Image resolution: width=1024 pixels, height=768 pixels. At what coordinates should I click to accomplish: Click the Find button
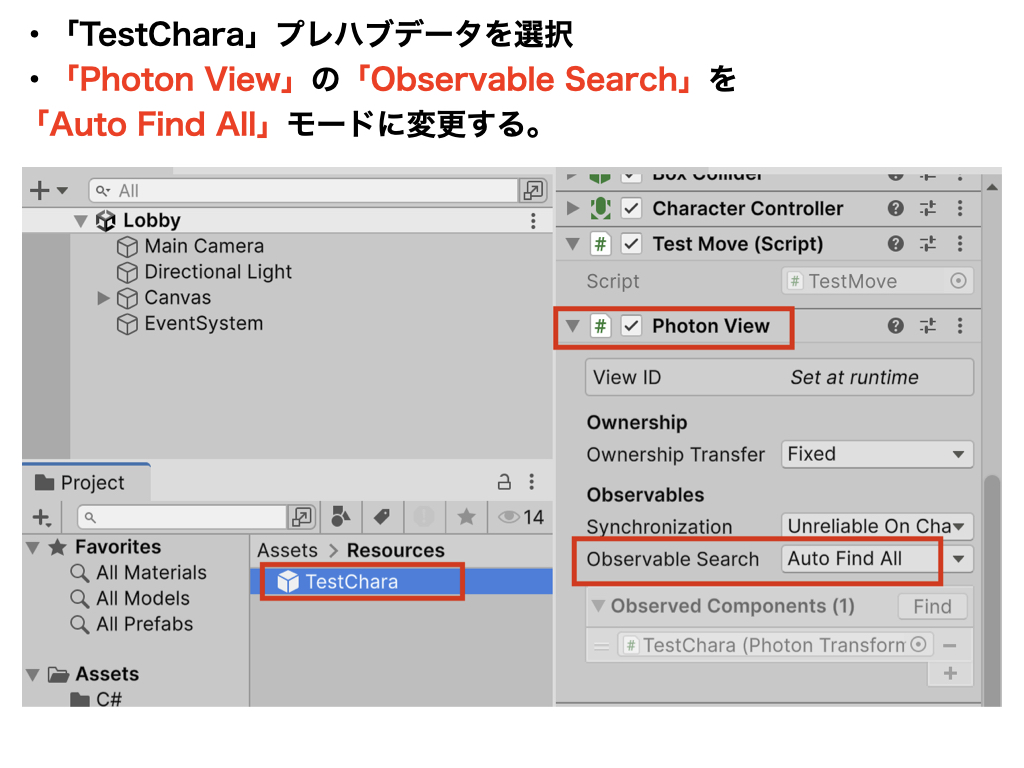click(x=932, y=606)
